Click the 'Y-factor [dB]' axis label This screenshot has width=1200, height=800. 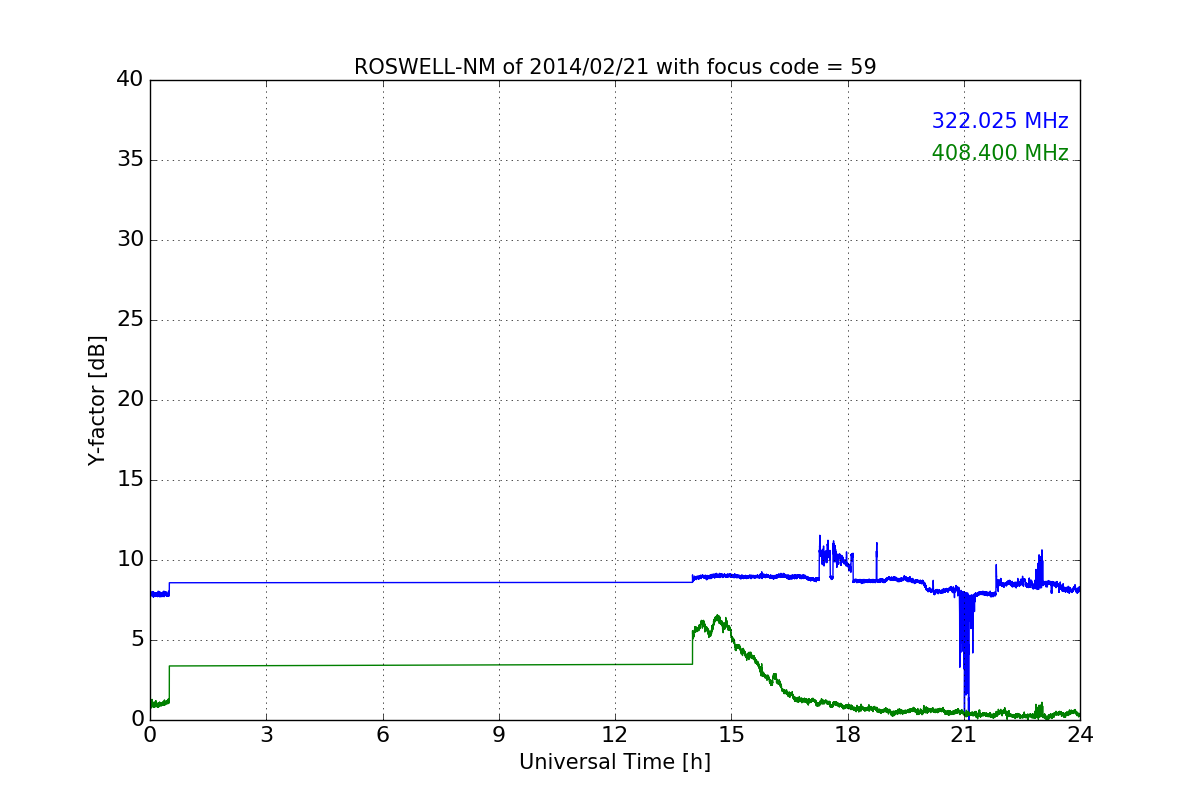97,400
